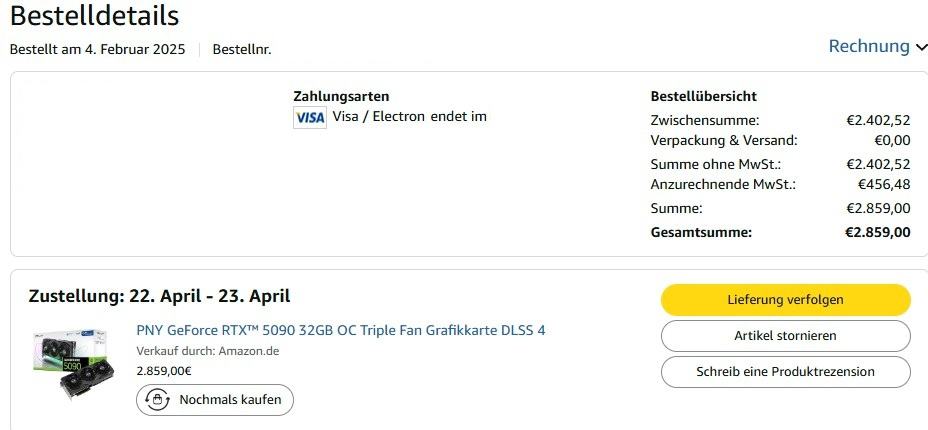Click the Visa card logo icon
Image resolution: width=928 pixels, height=430 pixels.
pos(309,117)
